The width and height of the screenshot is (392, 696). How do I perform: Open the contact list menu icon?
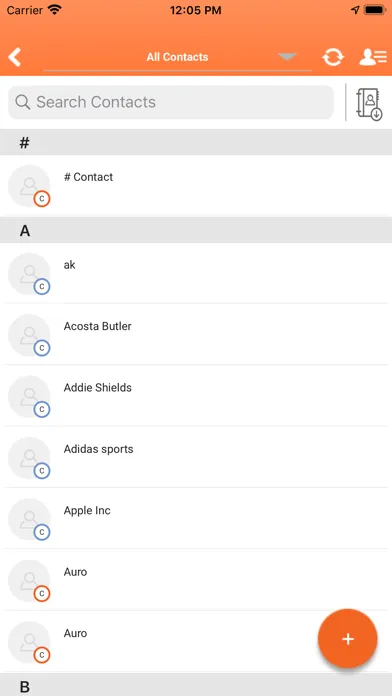coord(372,57)
